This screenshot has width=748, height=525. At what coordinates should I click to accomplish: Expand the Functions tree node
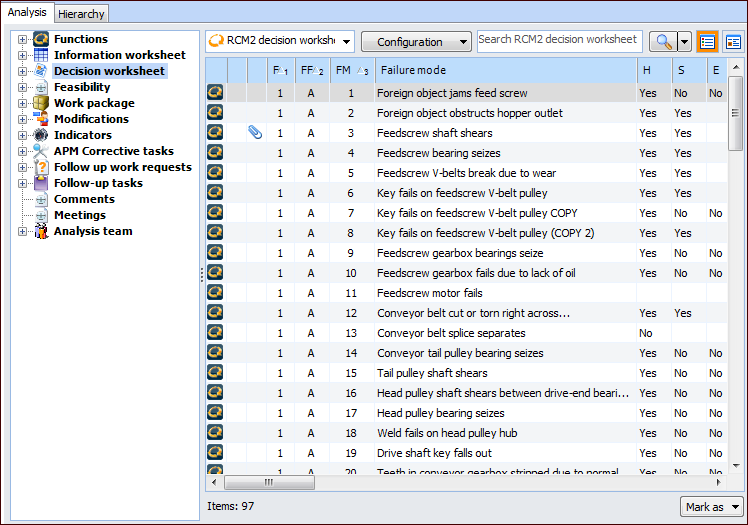(22, 39)
